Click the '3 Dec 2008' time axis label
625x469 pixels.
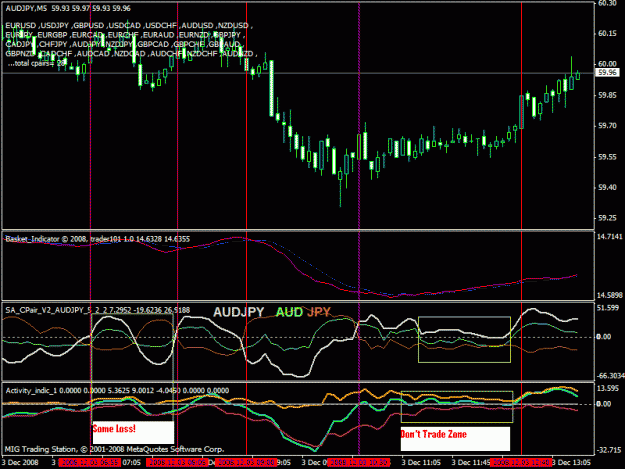(20, 462)
